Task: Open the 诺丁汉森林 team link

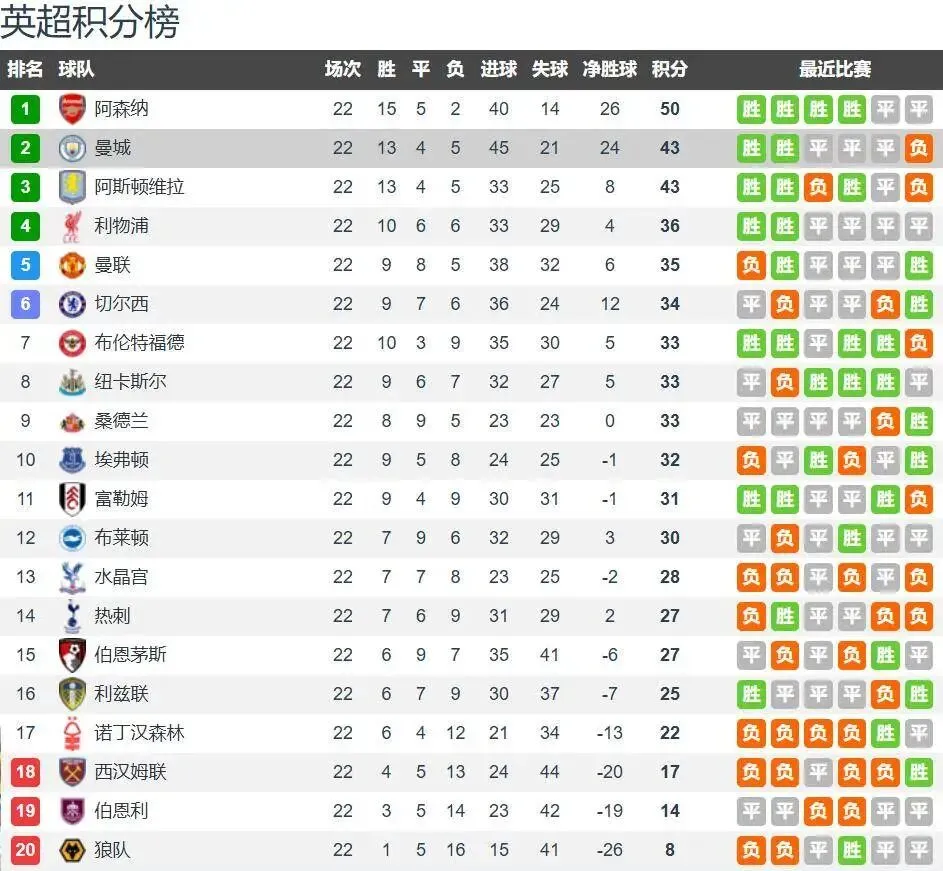Action: (x=139, y=733)
